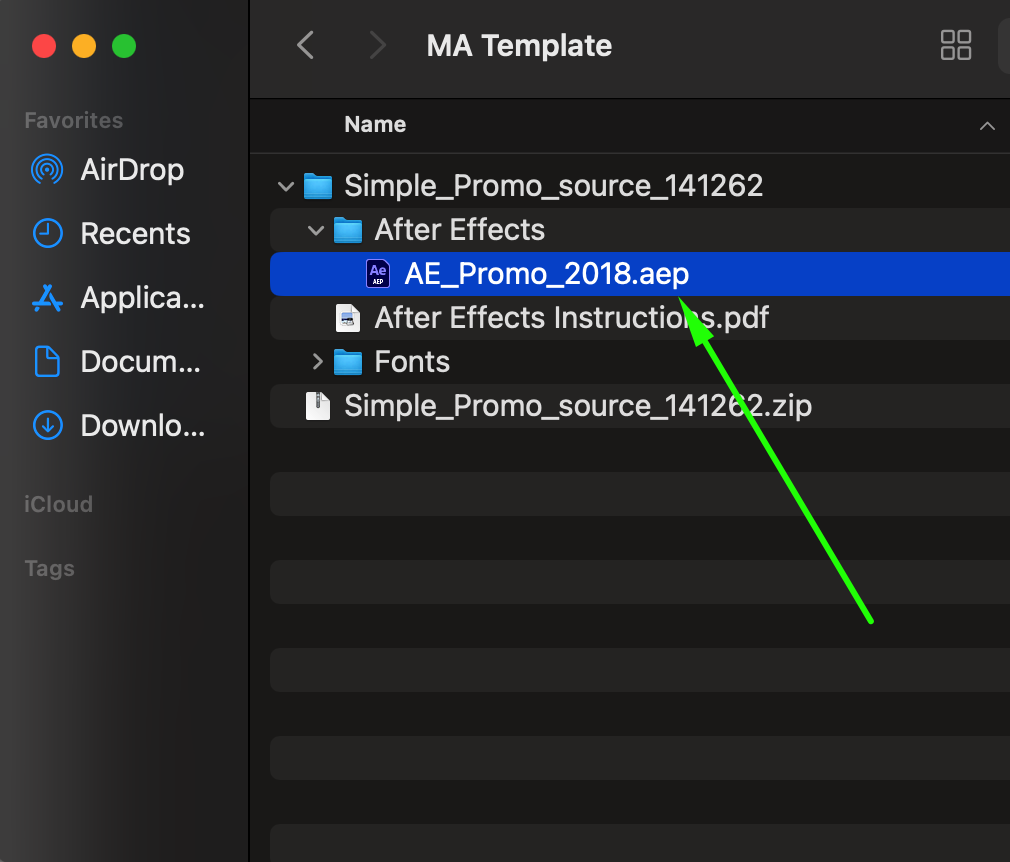Viewport: 1010px width, 862px height.
Task: Click the Documents sidebar icon
Action: coord(47,362)
